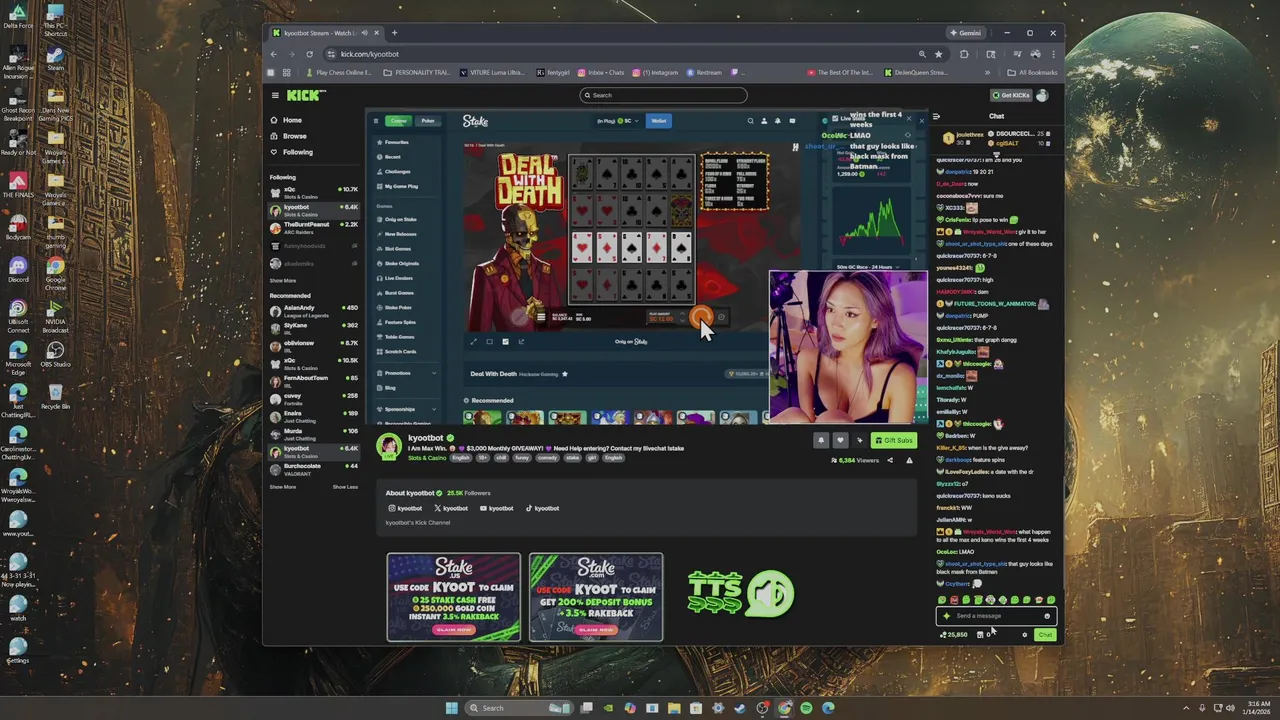Open FernAboutTown's channel in Recommended
Viewport: 1280px width, 720px height.
(313, 380)
